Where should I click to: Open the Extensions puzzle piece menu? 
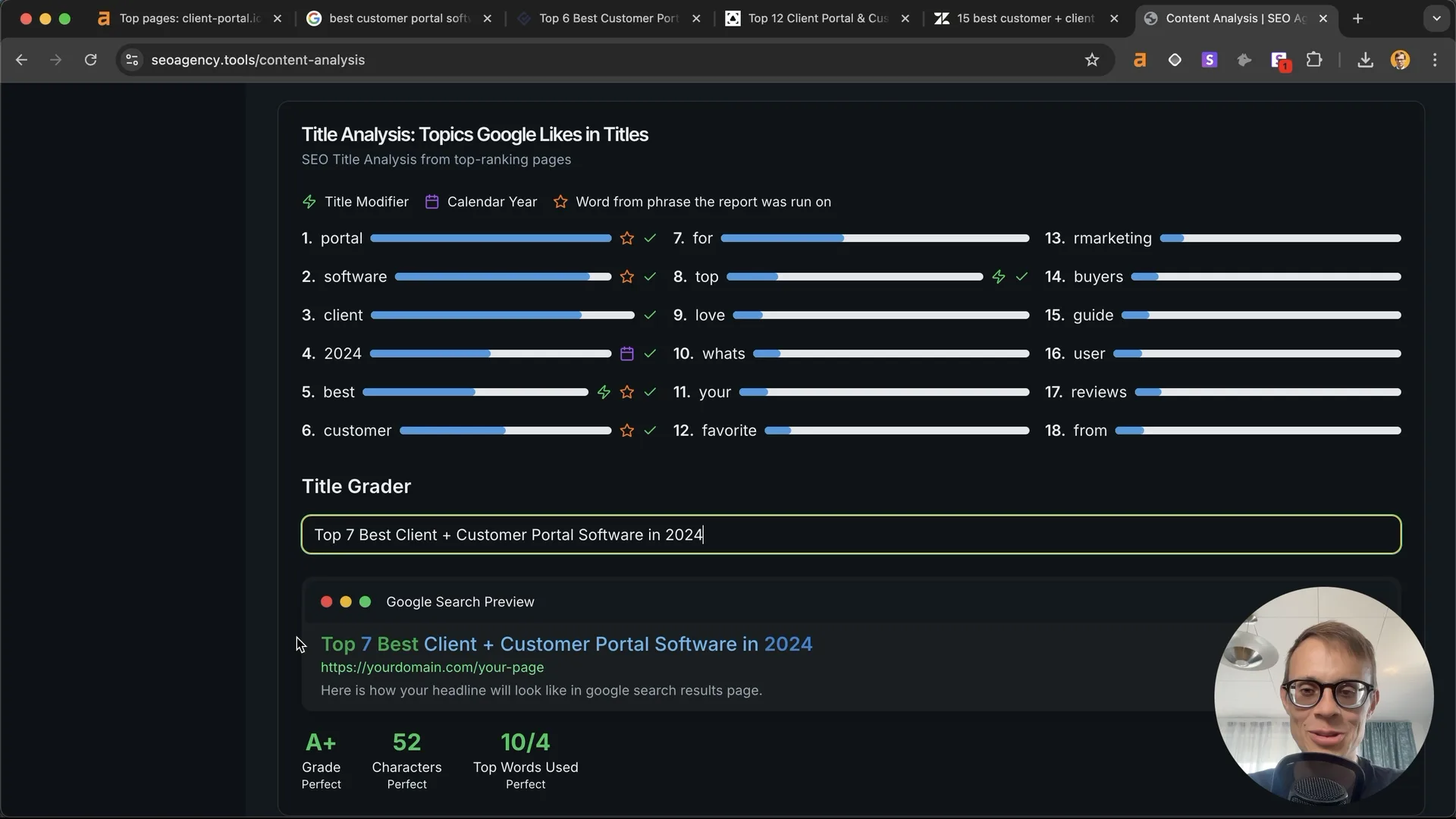(x=1314, y=60)
